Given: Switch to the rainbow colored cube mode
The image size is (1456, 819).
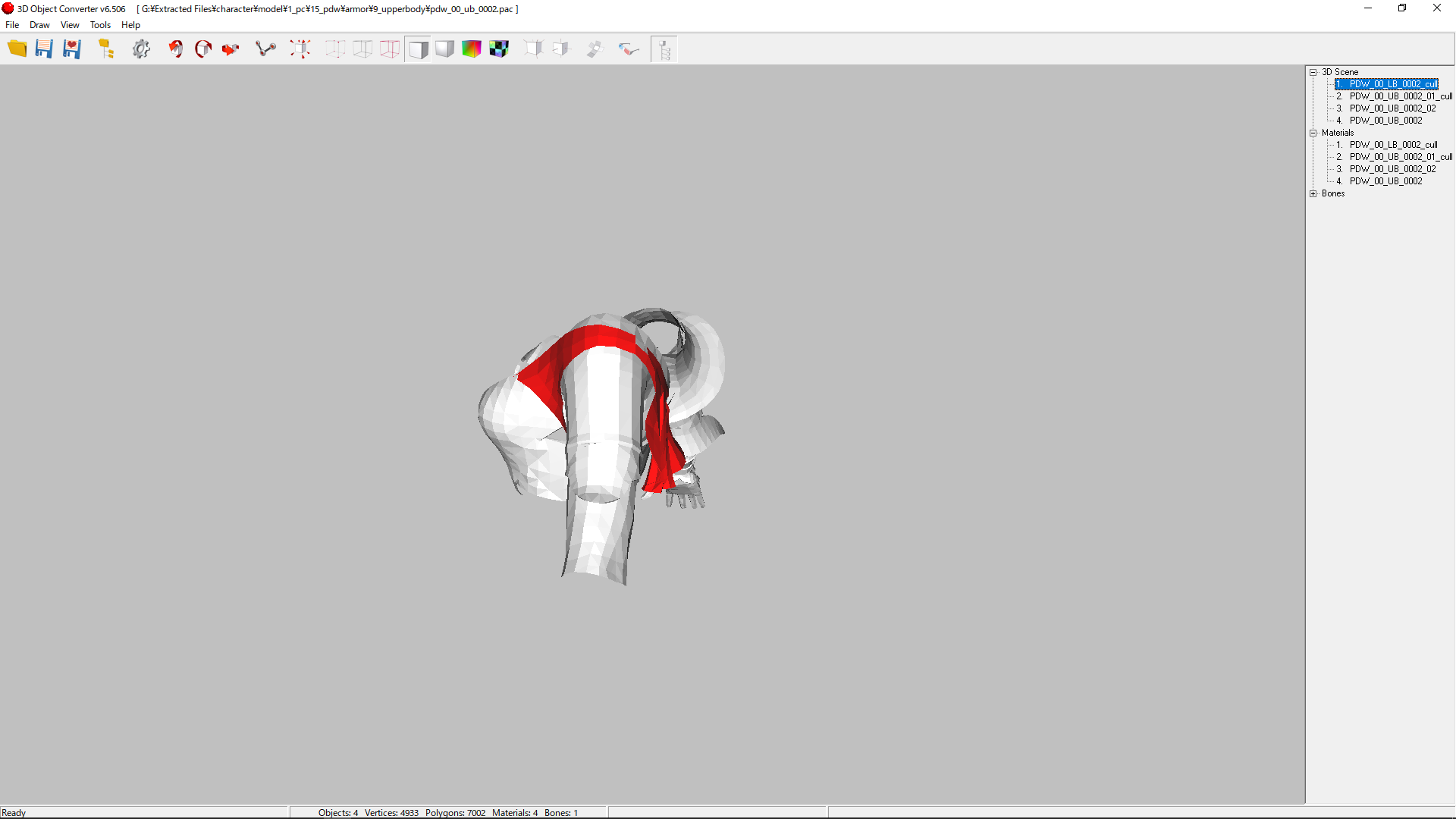Looking at the screenshot, I should pos(472,49).
